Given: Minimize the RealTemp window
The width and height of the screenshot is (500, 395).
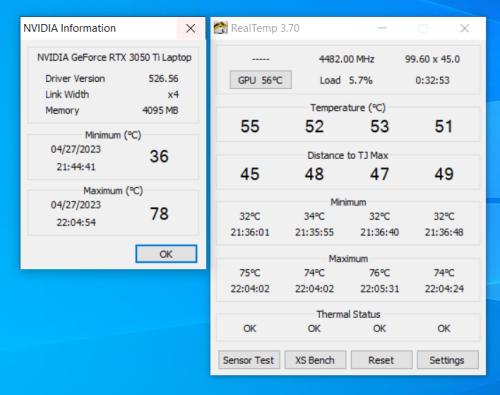Looking at the screenshot, I should 382,28.
